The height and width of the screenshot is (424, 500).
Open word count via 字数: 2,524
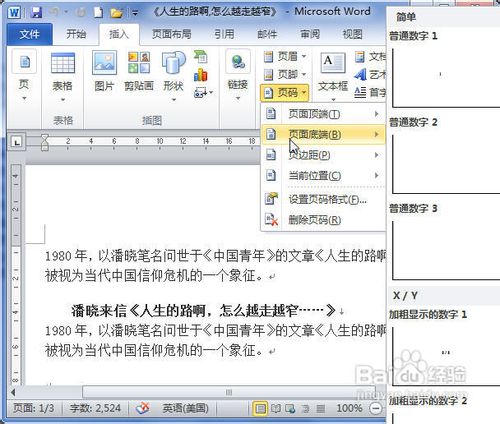coord(95,408)
